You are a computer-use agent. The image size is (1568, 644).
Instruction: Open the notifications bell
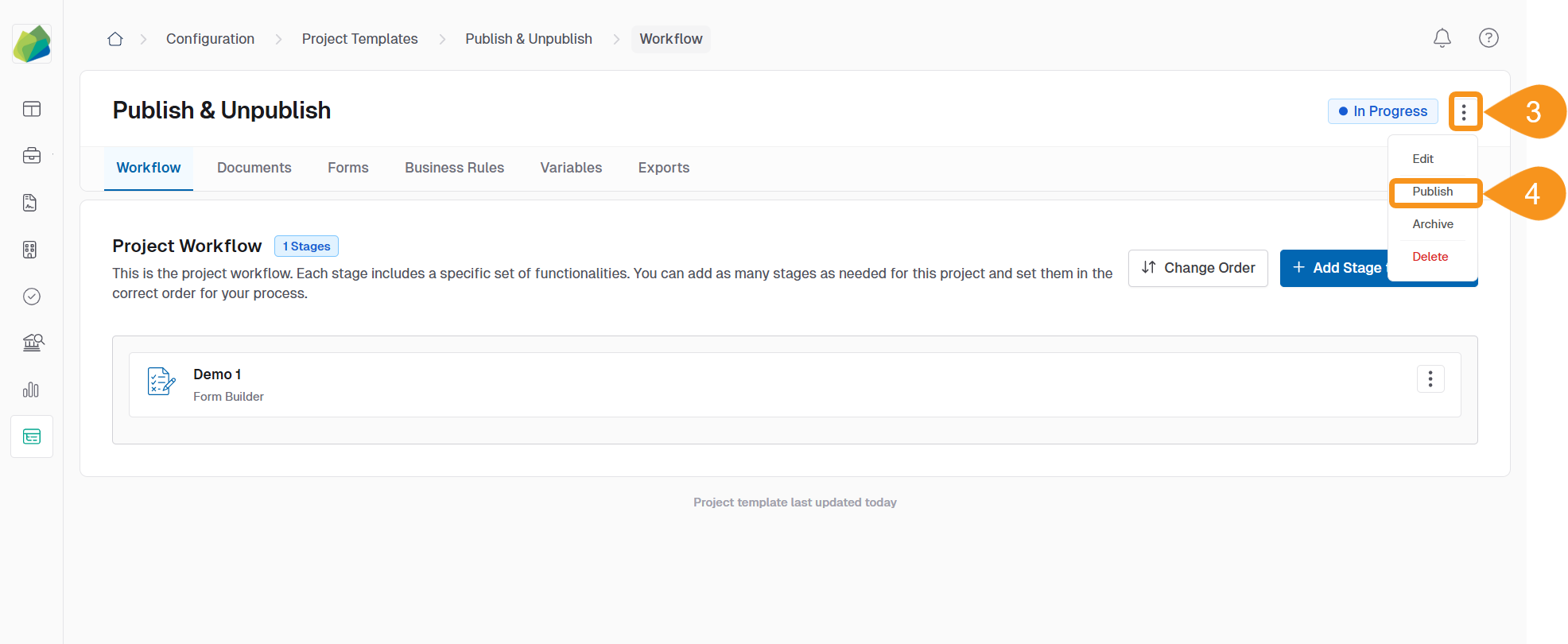click(x=1442, y=38)
